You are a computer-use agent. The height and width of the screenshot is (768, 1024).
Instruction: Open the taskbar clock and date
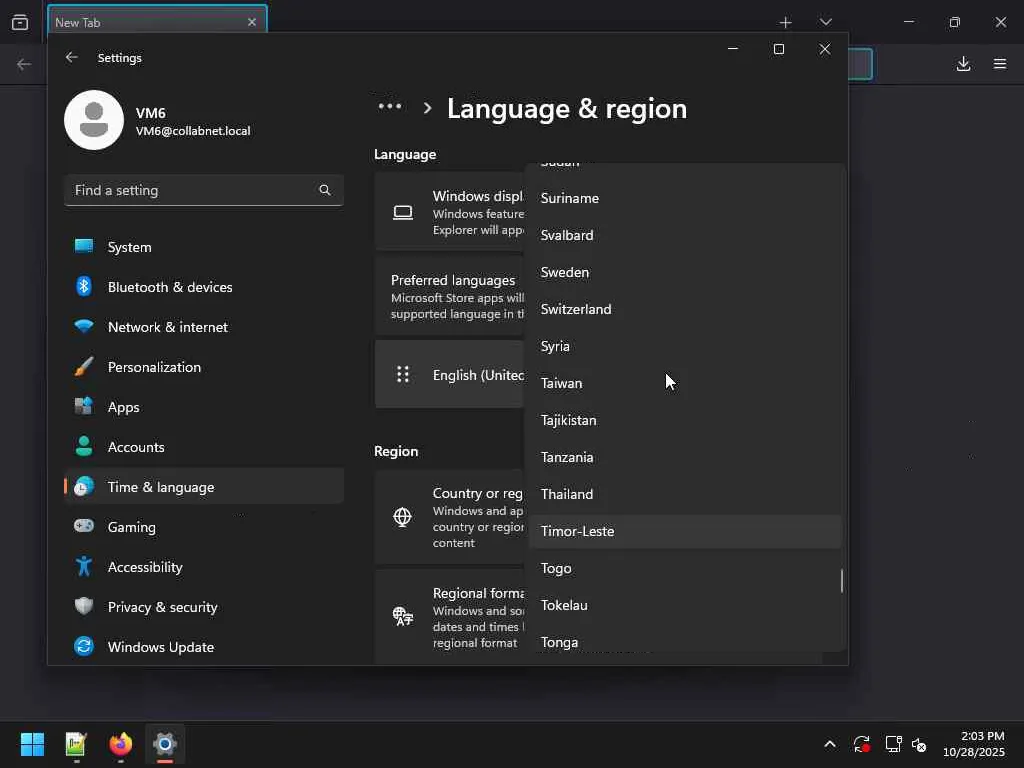pos(974,744)
